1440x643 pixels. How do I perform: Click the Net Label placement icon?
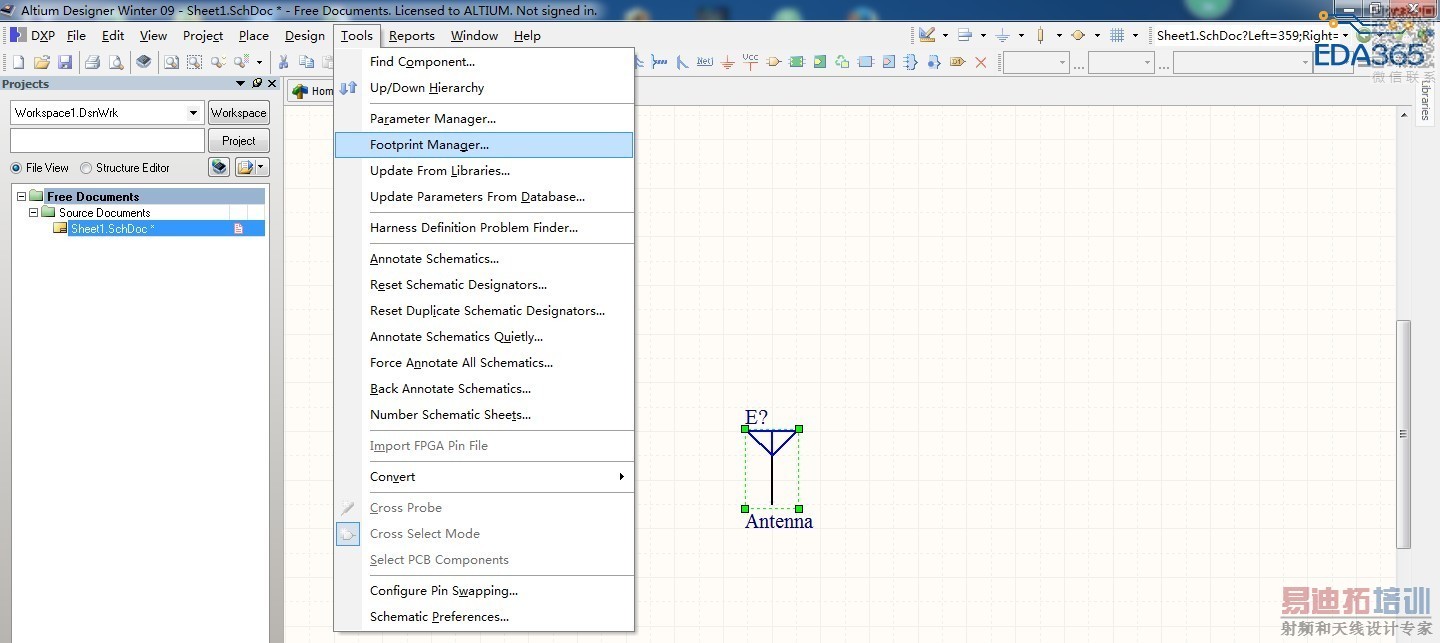point(705,62)
